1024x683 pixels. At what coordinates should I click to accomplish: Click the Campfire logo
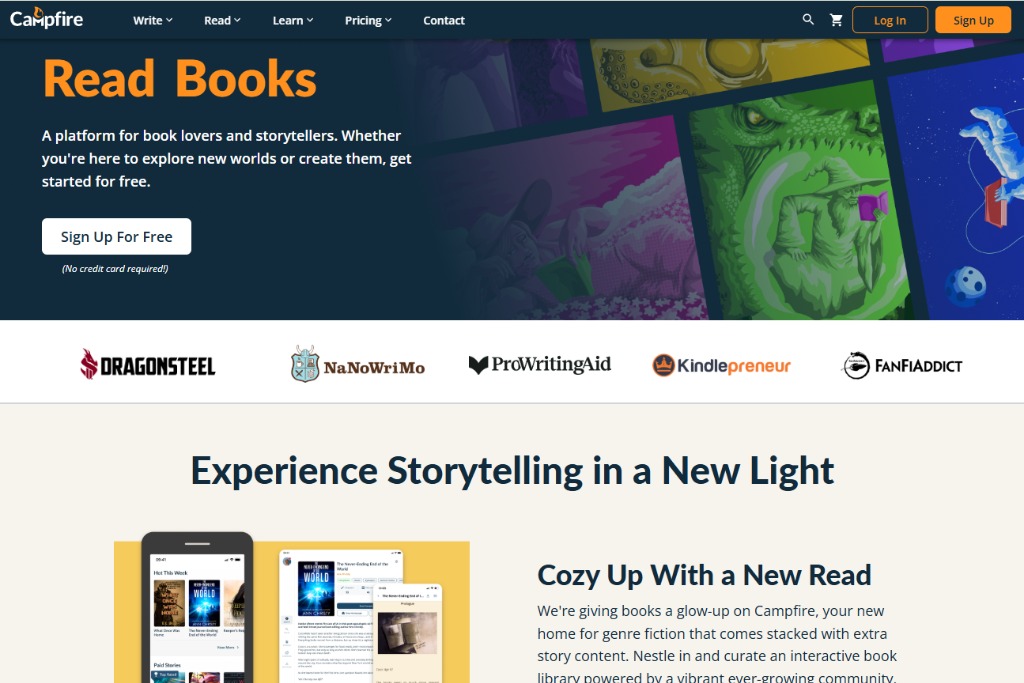(46, 18)
